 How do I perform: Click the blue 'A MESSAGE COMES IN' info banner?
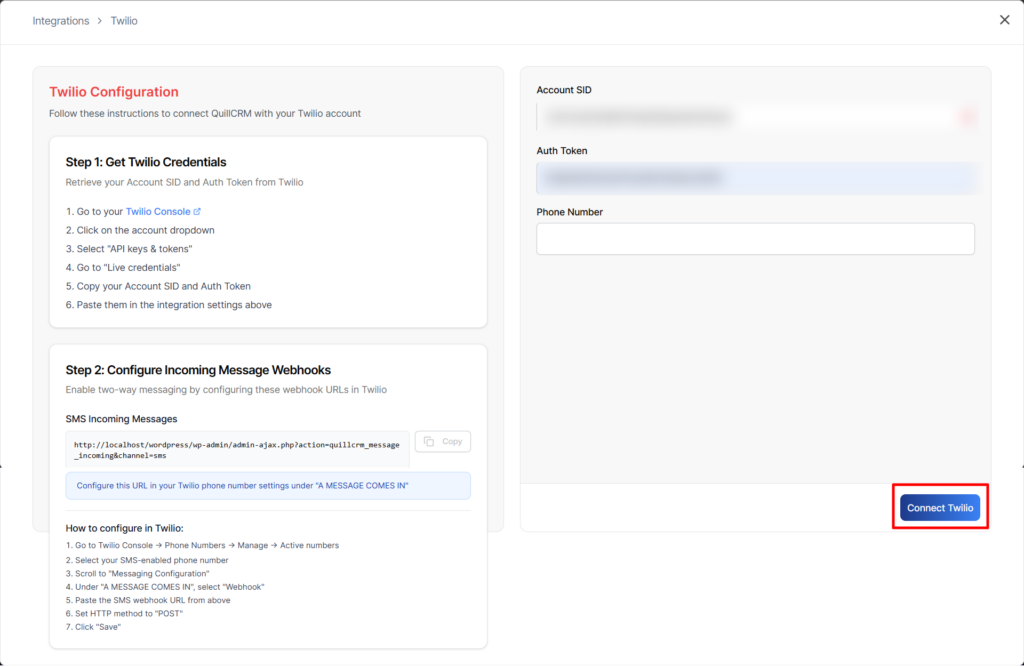[268, 486]
